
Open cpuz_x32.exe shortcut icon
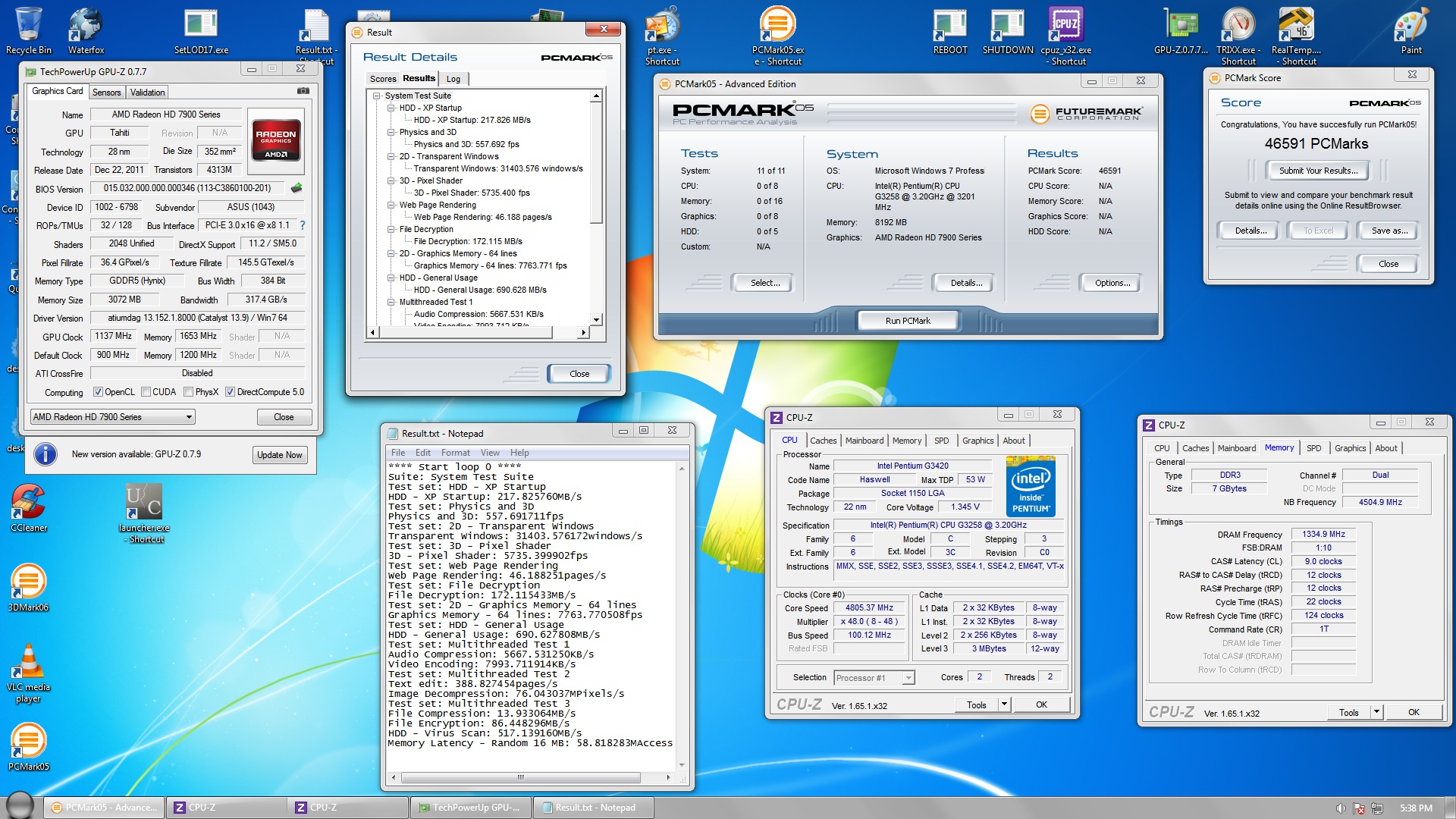click(x=1065, y=36)
